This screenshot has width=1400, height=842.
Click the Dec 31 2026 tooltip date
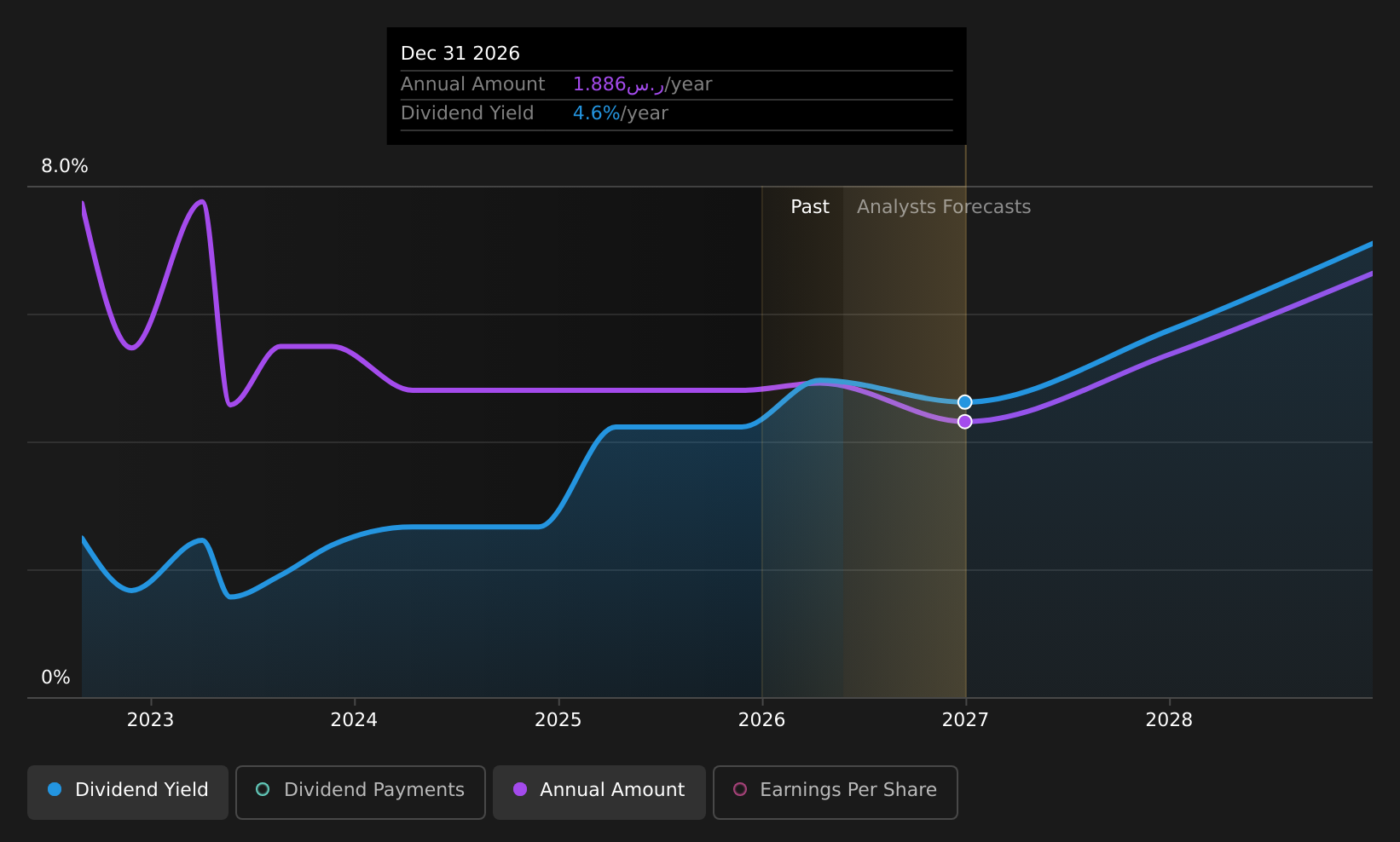(x=460, y=54)
